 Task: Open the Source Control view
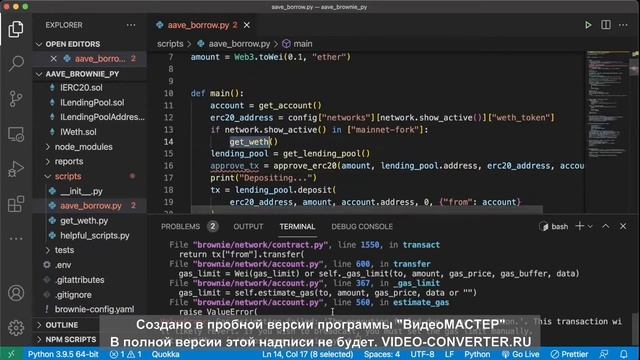(16, 98)
